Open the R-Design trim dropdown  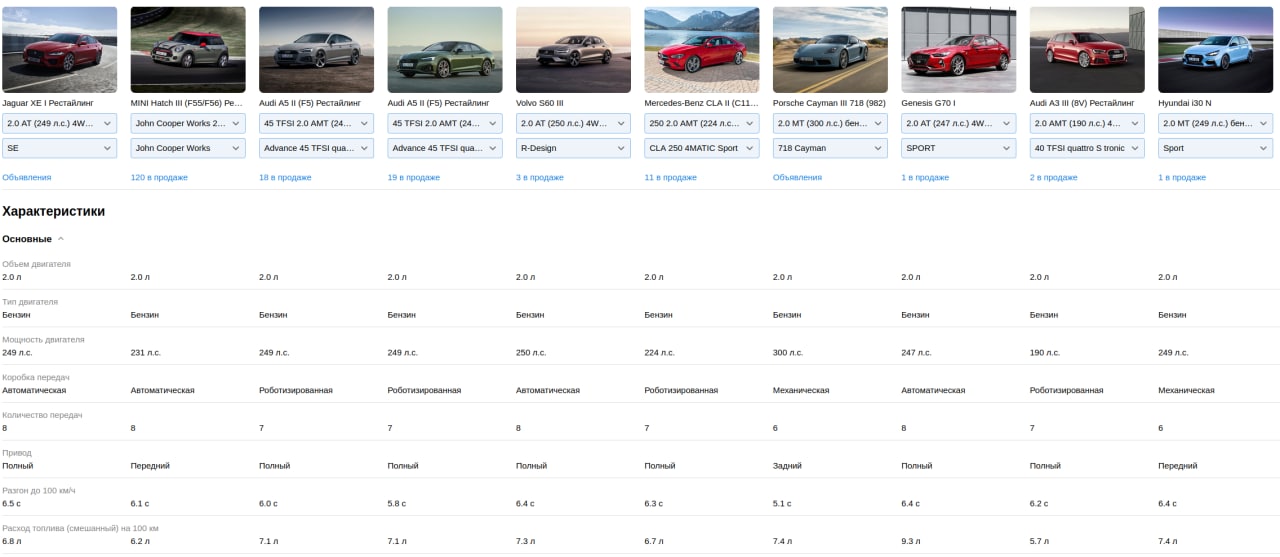coord(573,148)
